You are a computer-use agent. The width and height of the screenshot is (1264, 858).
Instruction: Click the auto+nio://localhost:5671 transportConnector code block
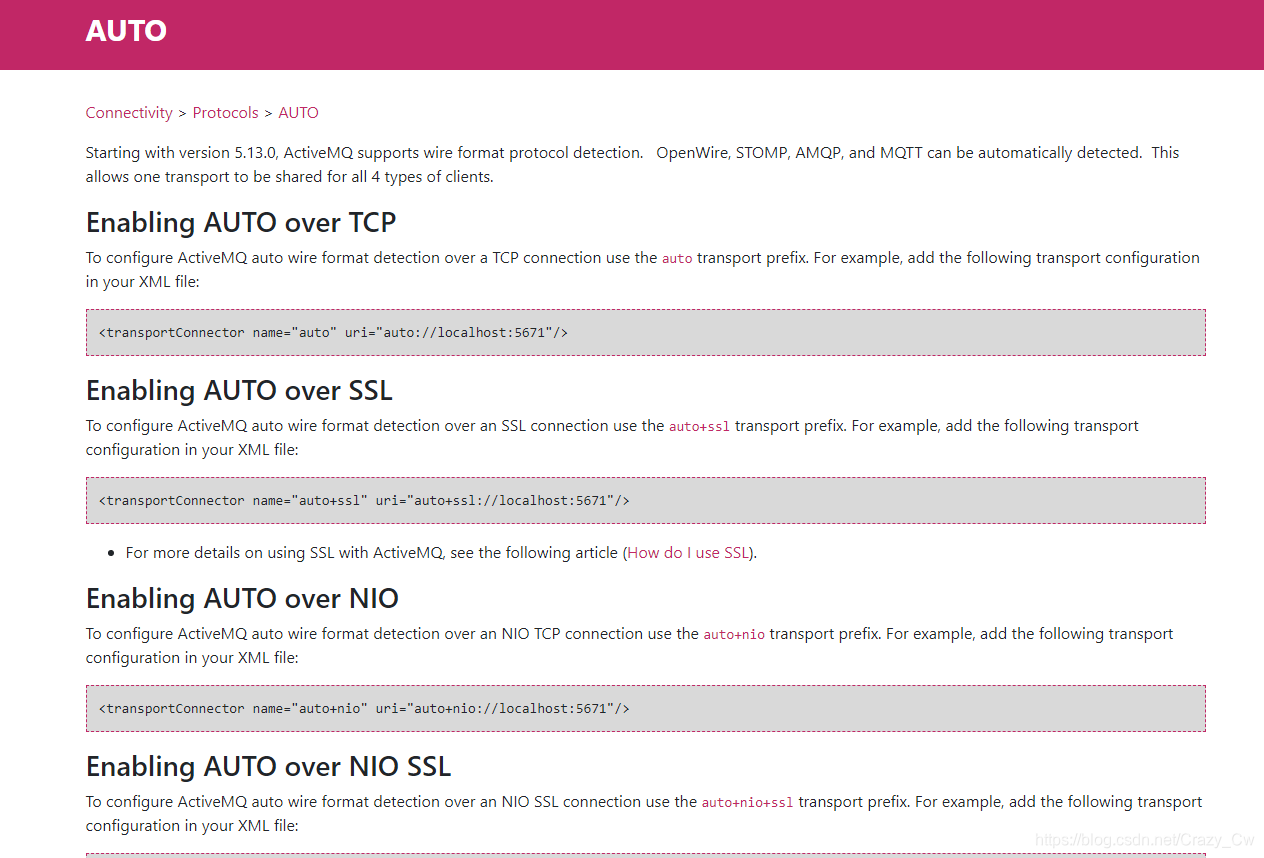646,708
